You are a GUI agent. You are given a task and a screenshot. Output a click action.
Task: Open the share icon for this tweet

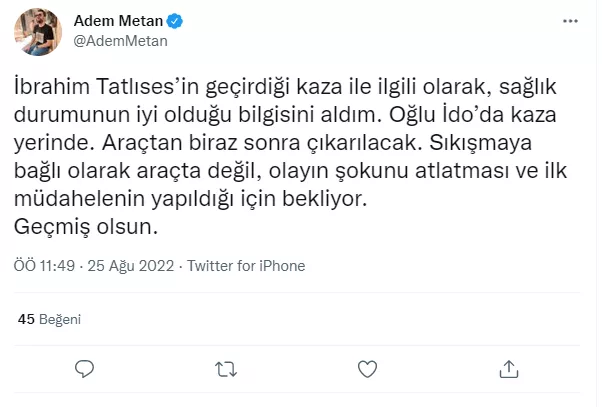(x=509, y=368)
